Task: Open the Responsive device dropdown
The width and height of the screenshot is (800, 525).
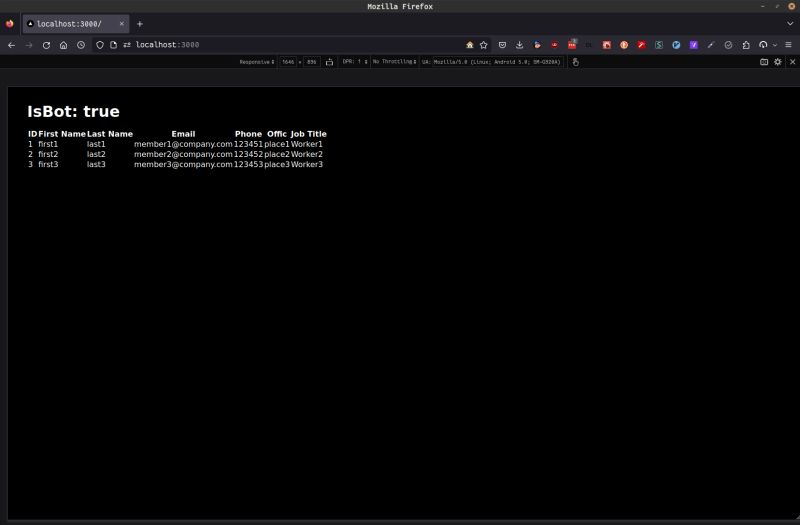Action: tap(257, 62)
